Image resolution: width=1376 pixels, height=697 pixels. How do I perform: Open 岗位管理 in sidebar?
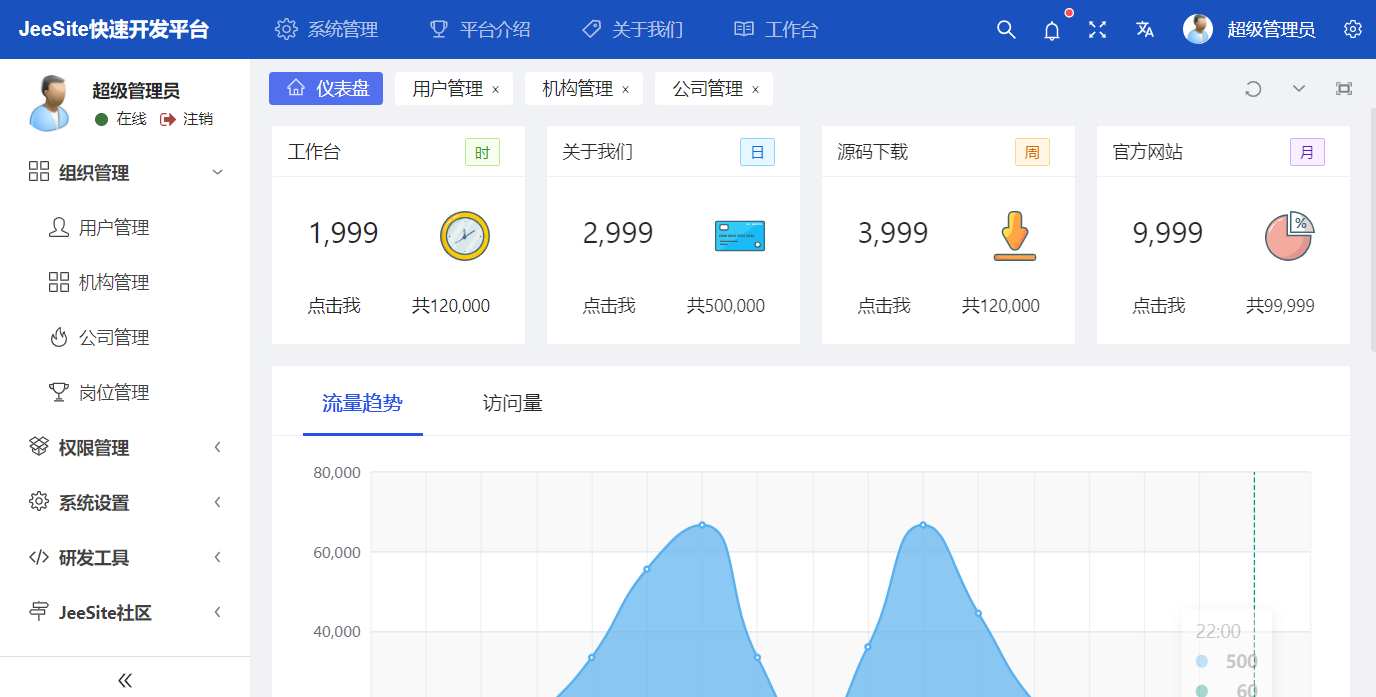[x=125, y=393]
